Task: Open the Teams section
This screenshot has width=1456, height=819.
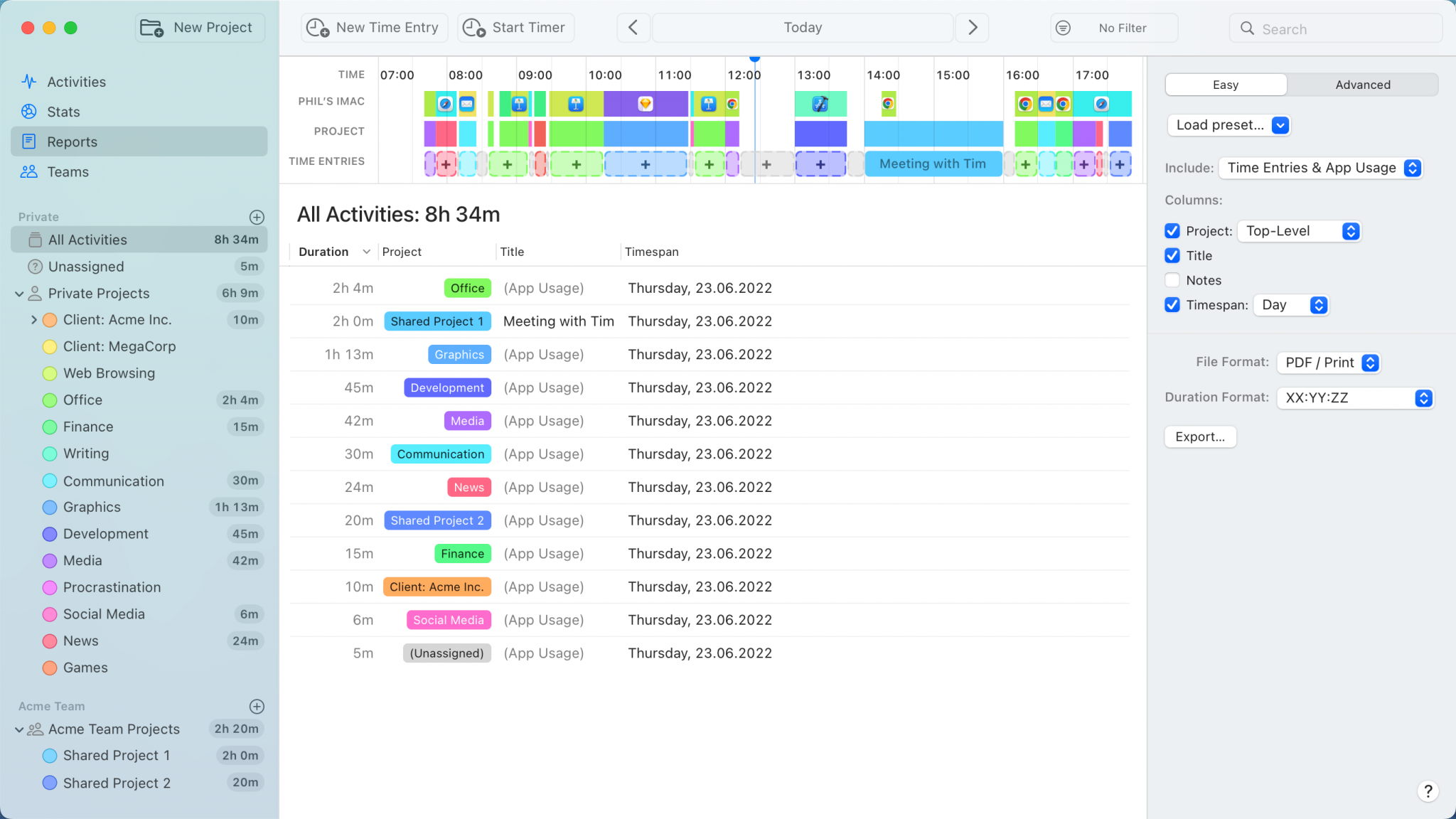Action: pyautogui.click(x=68, y=171)
